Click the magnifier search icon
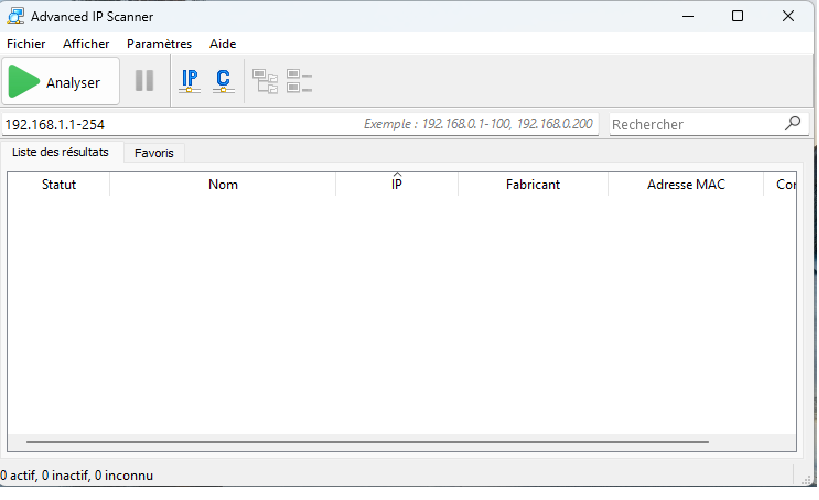This screenshot has width=819, height=500. tap(792, 123)
